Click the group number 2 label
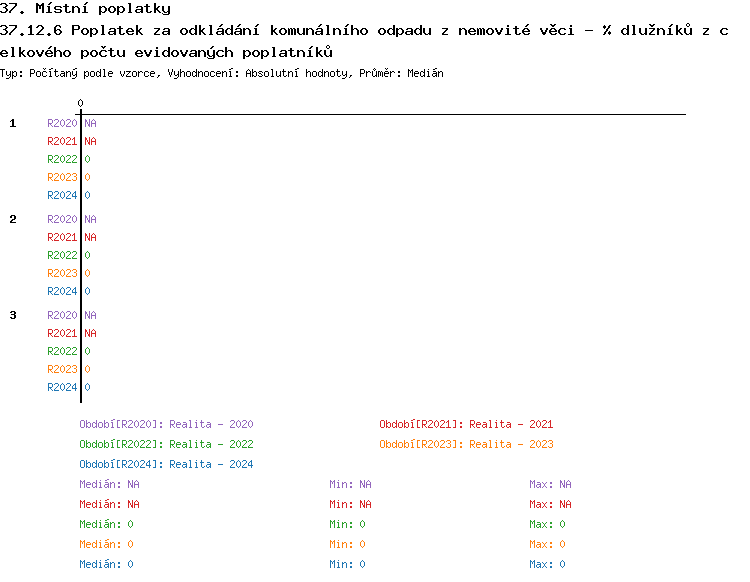750x582 pixels. 13,219
